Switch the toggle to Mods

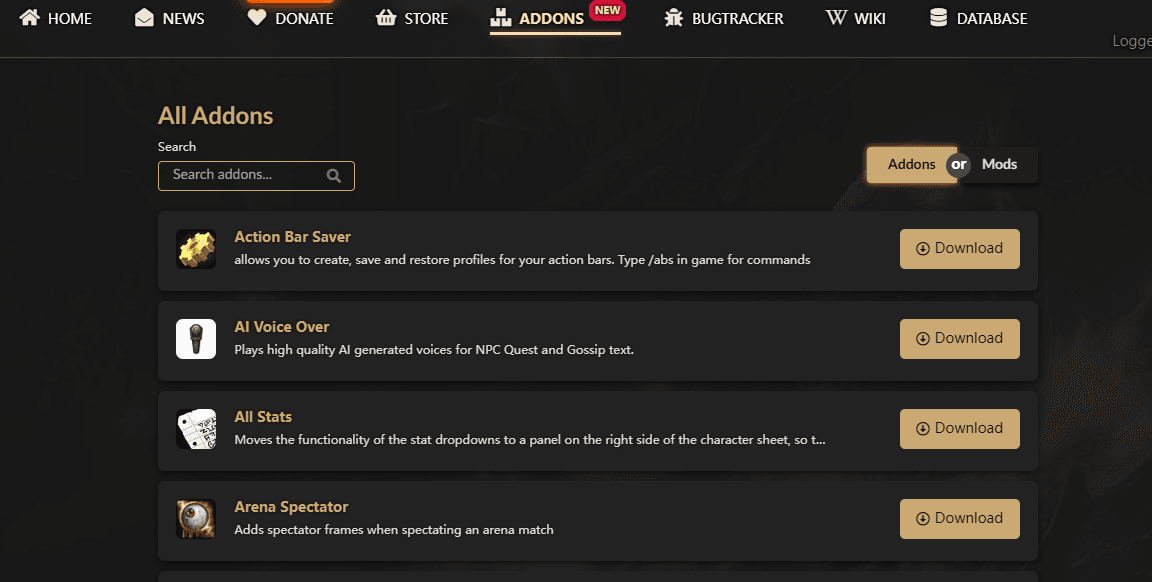click(x=999, y=165)
